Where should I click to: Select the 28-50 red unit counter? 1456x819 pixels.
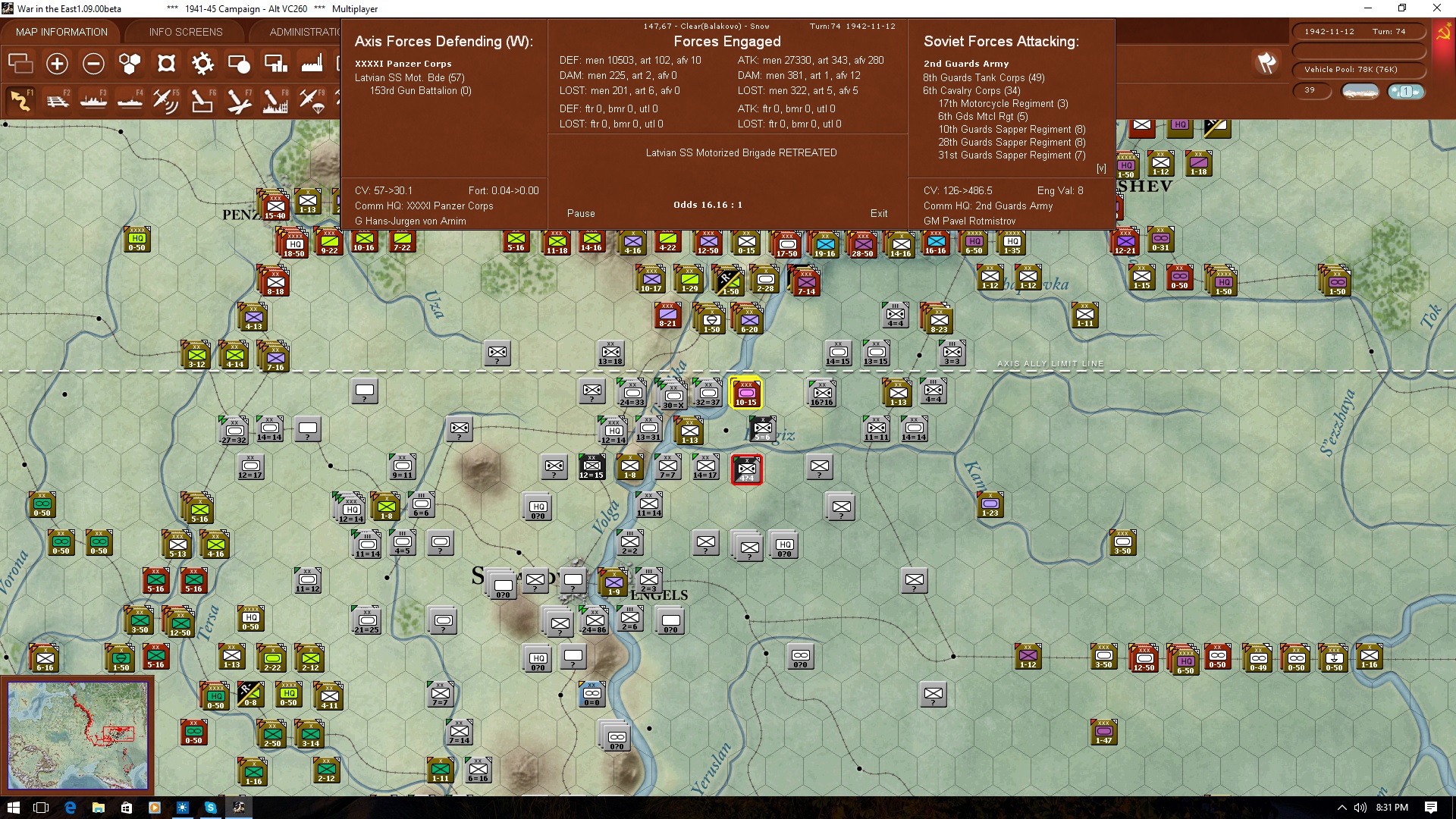tap(862, 245)
